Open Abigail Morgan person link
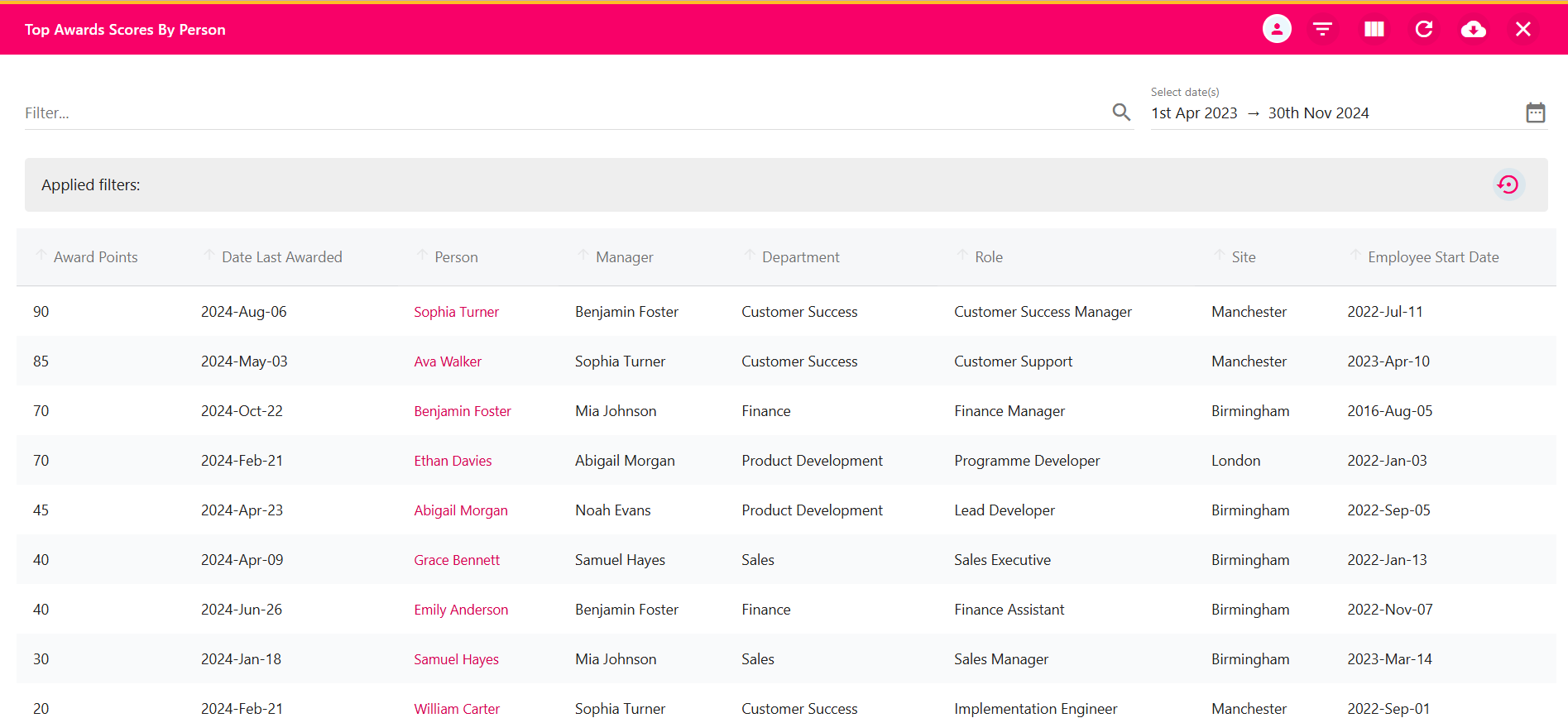This screenshot has width=1568, height=718. pos(461,510)
